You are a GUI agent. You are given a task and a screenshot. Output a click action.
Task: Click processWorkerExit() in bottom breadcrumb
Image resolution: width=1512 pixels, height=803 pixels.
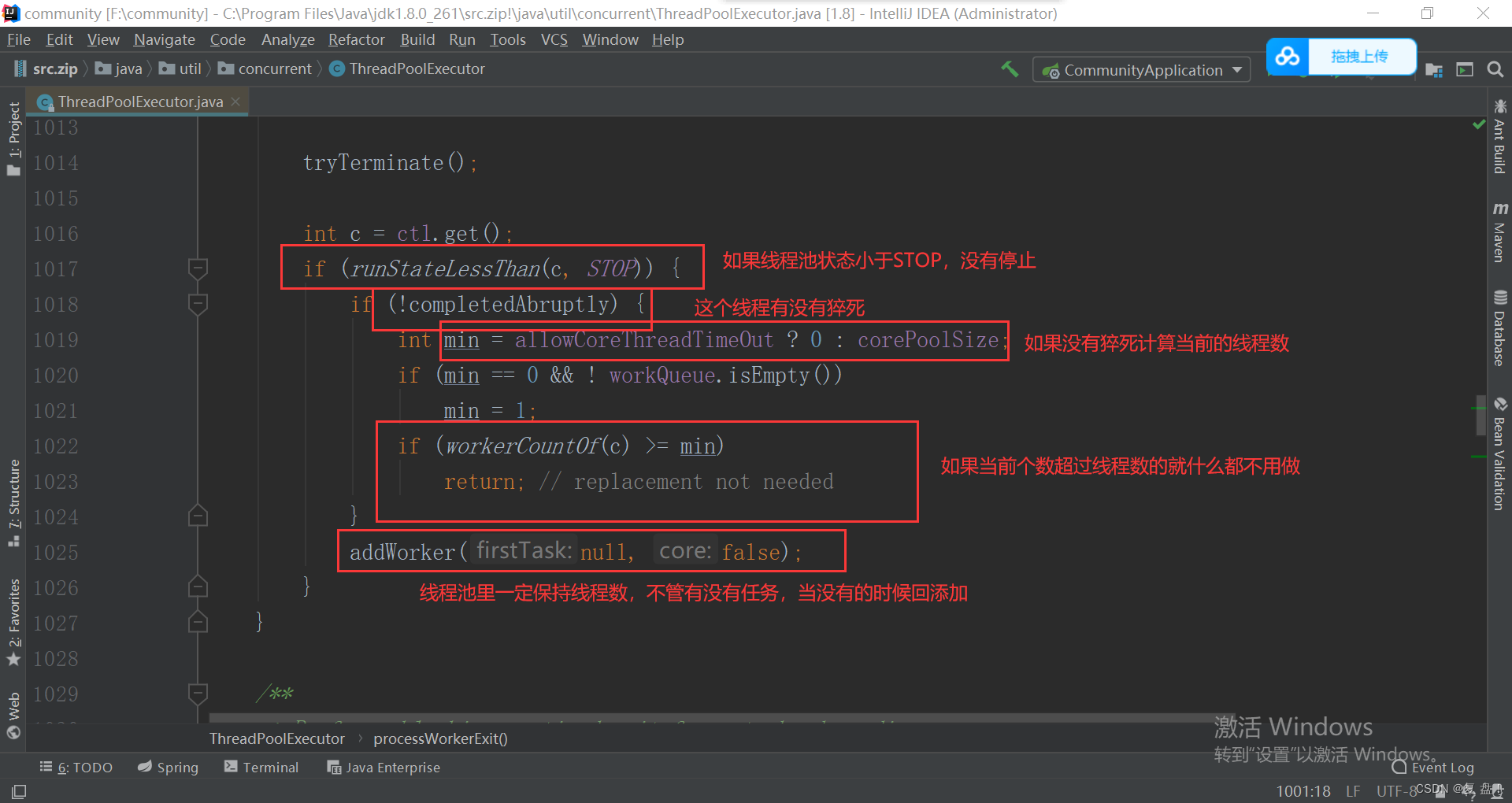[x=440, y=738]
